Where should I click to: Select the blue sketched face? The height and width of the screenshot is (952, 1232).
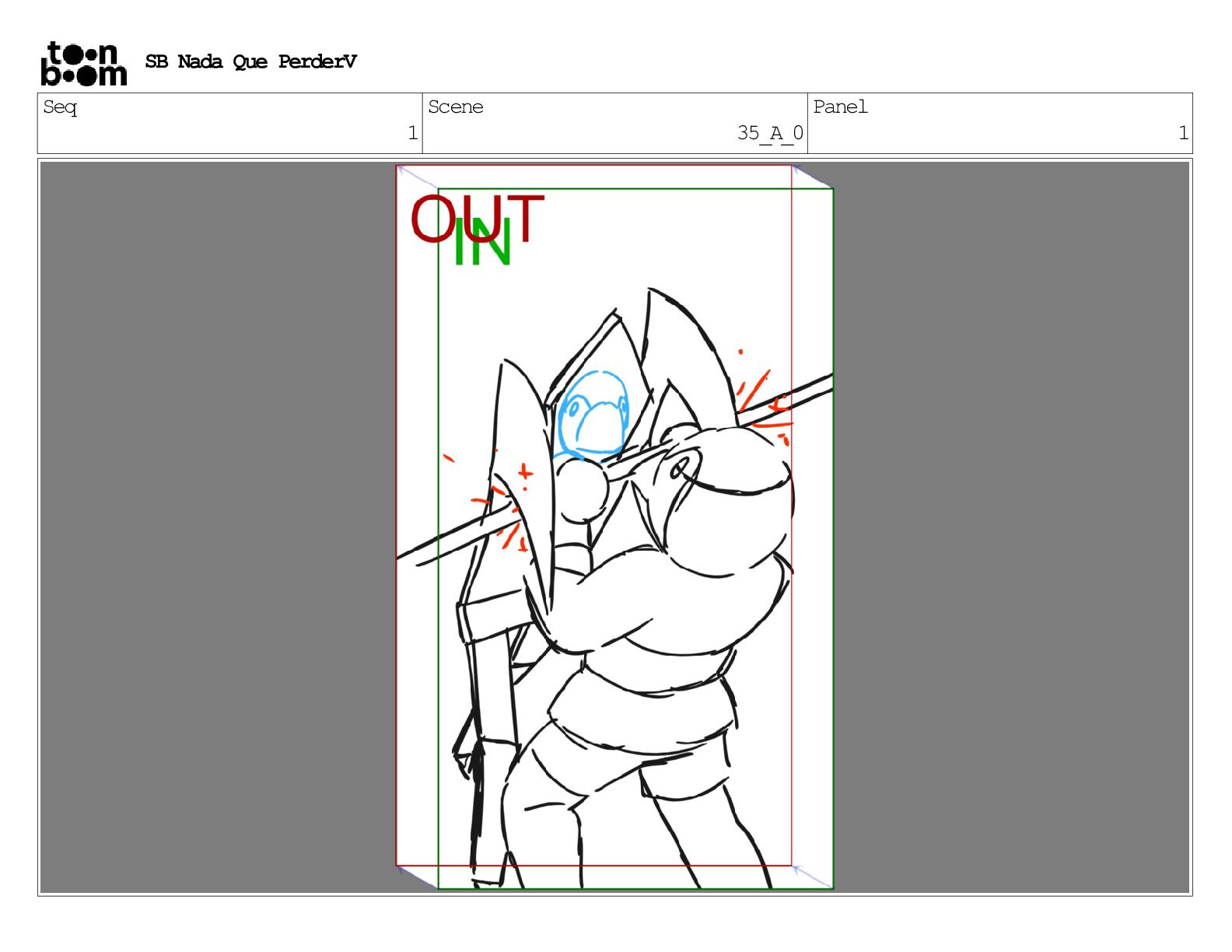[x=594, y=414]
